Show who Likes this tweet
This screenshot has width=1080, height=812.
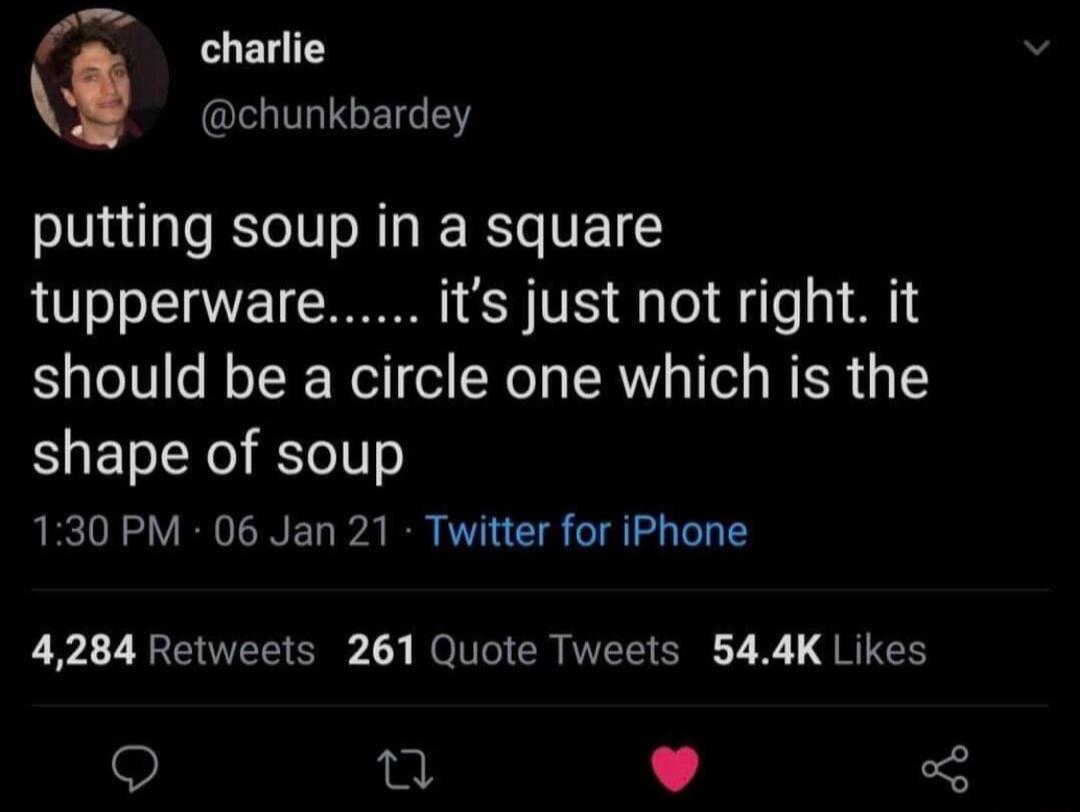880,650
